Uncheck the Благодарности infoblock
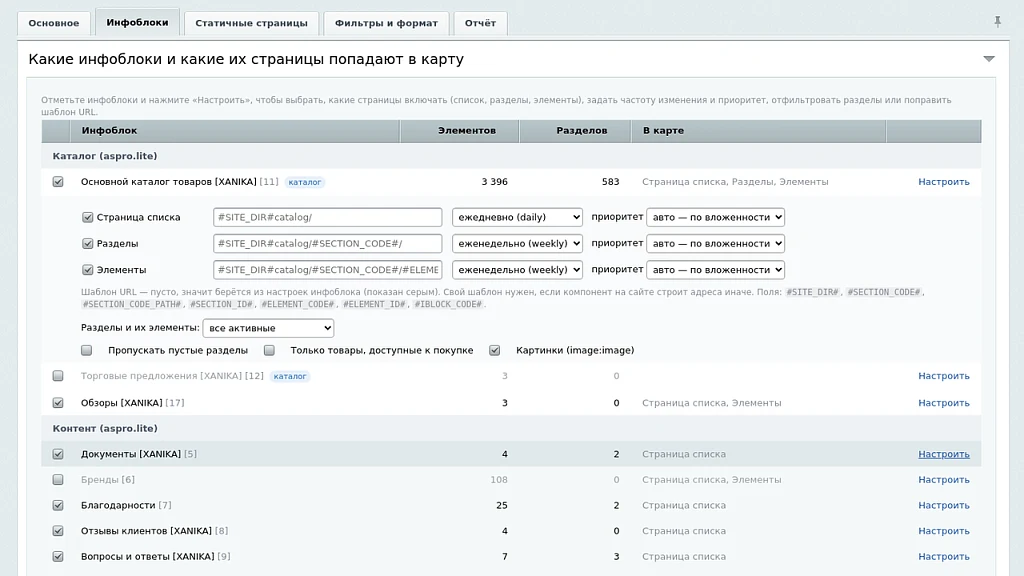The height and width of the screenshot is (576, 1024). [58, 505]
